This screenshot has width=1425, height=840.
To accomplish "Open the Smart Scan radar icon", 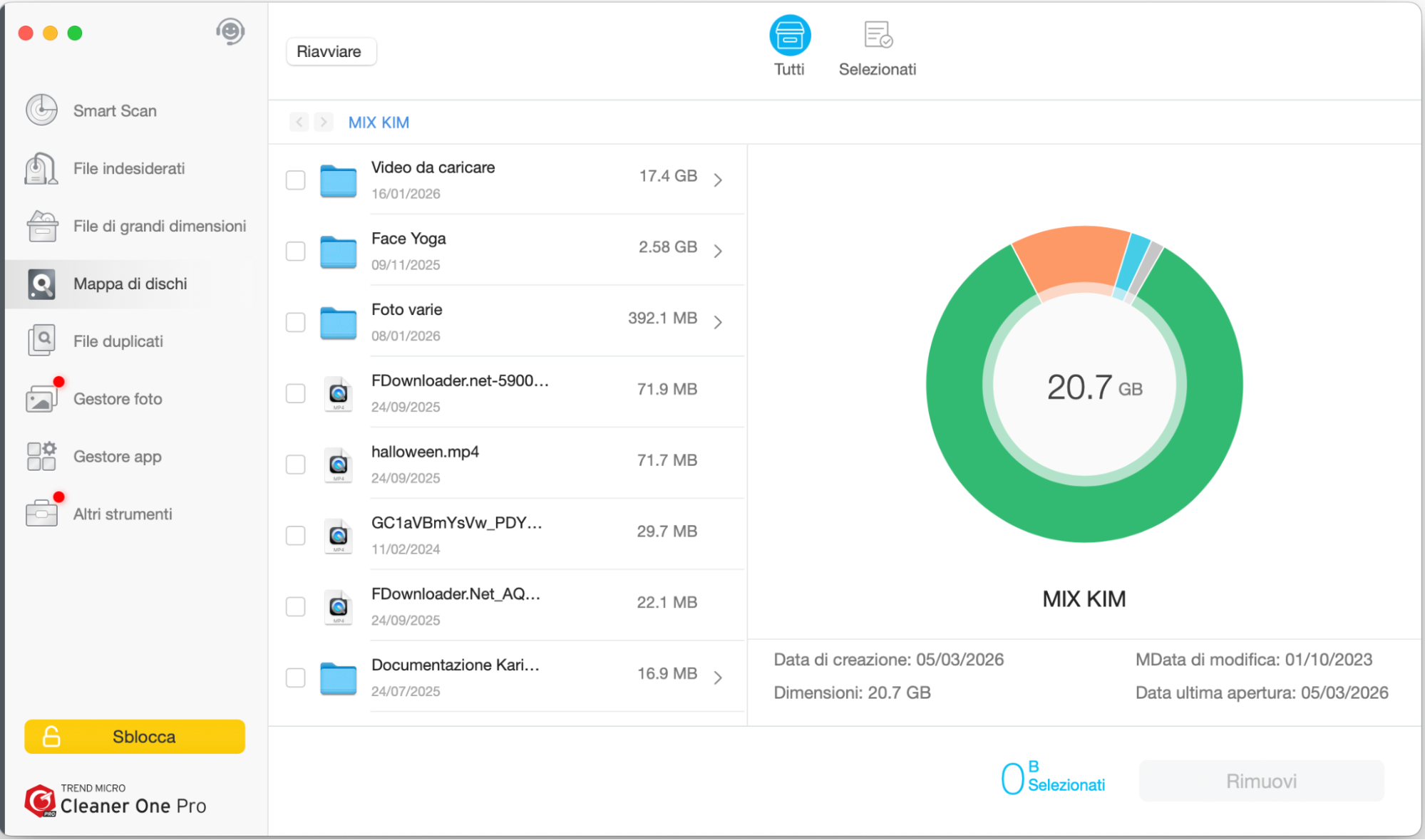I will point(41,110).
